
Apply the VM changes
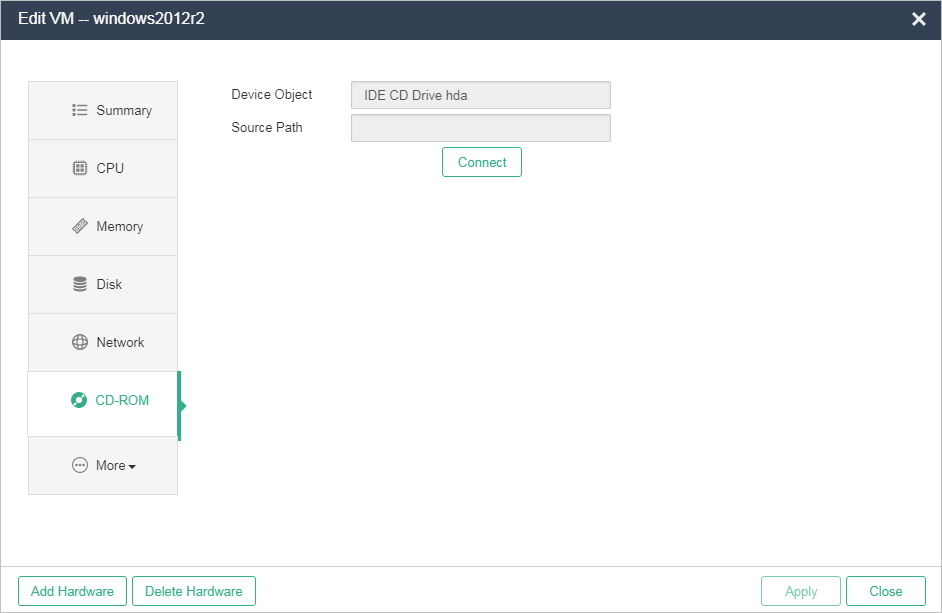[x=801, y=591]
